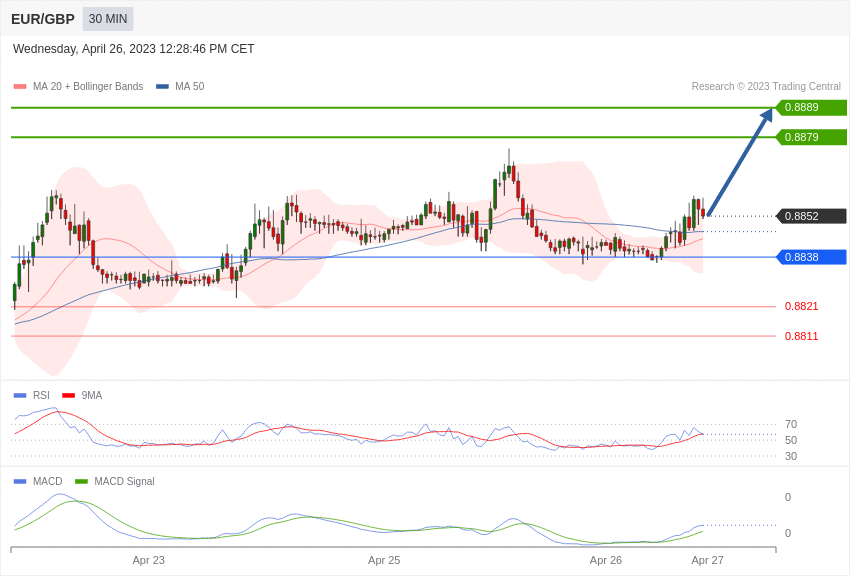850x576 pixels.
Task: Click the RSI 70 axis value
Action: (x=791, y=424)
